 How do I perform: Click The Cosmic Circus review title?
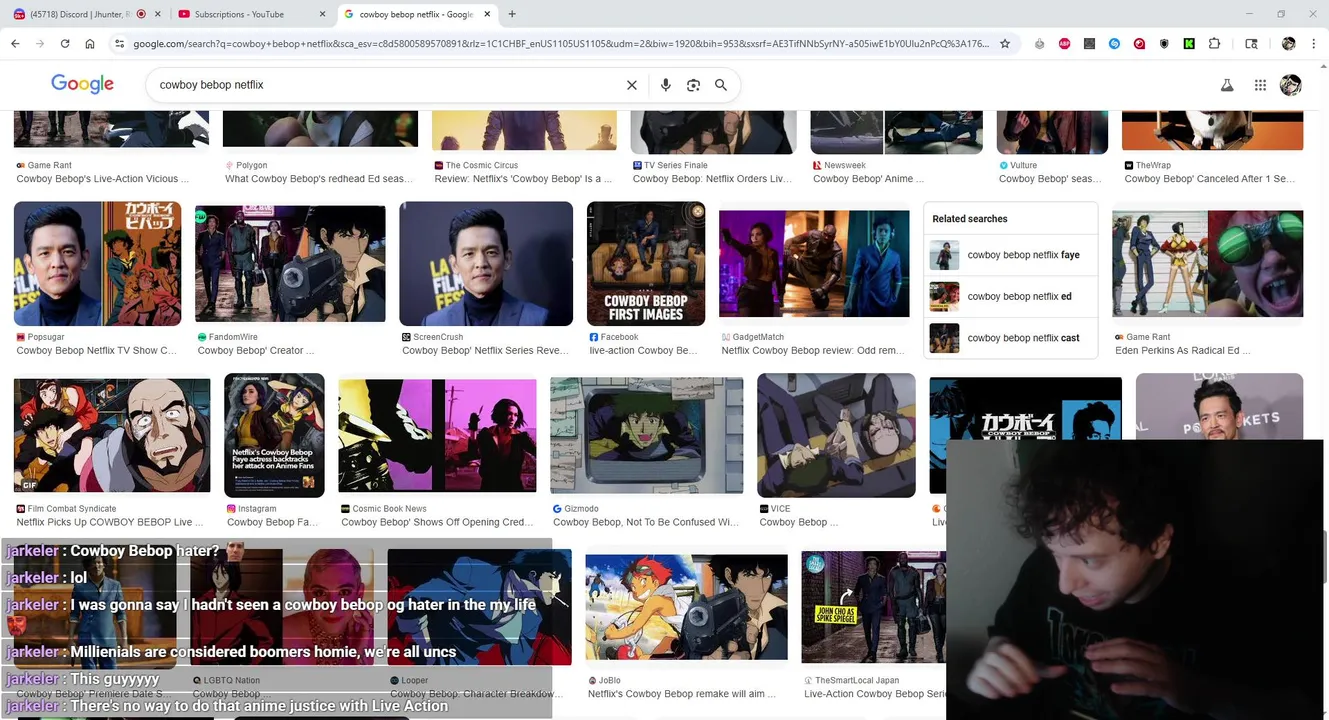524,179
